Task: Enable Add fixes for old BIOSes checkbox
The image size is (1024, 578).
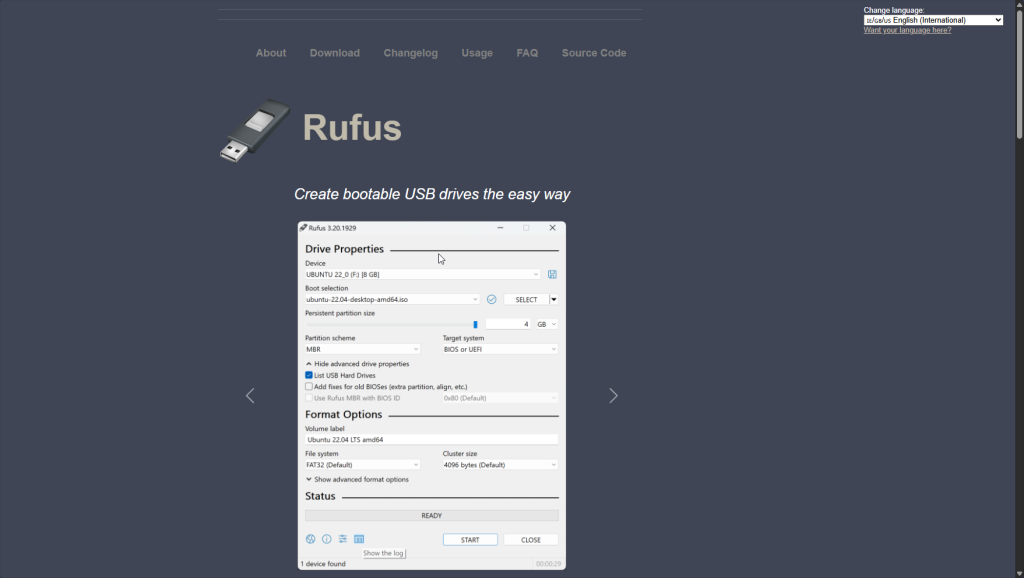Action: [x=309, y=386]
